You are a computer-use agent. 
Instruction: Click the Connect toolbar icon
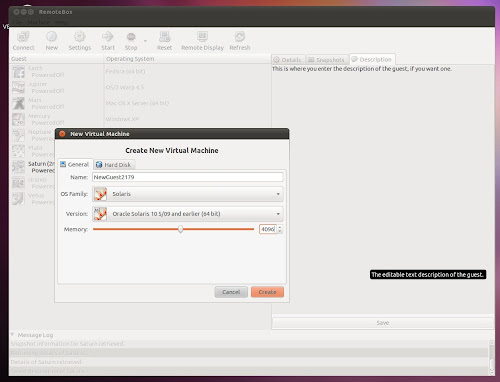(x=23, y=36)
